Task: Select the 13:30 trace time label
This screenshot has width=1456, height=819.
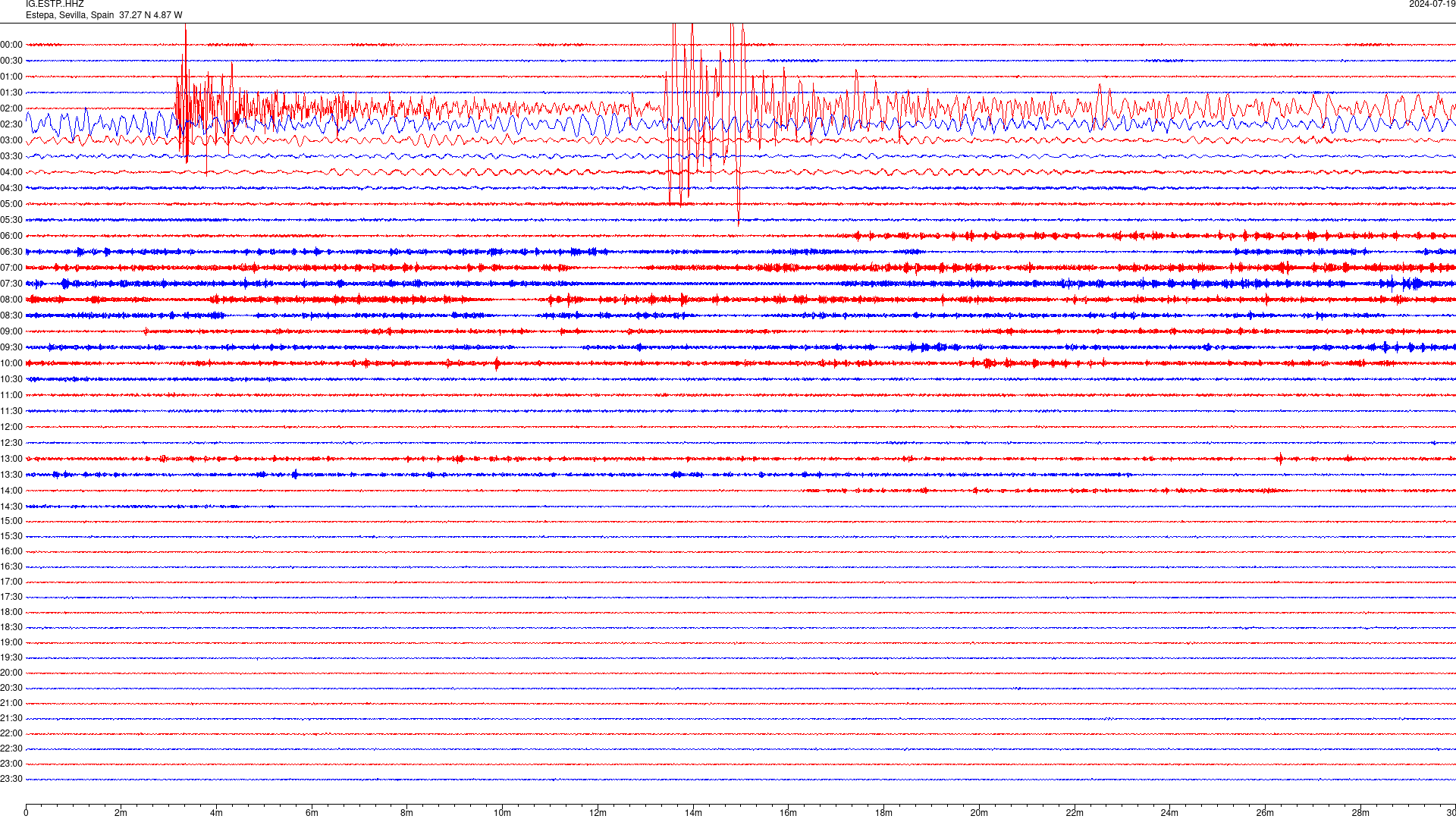Action: pyautogui.click(x=11, y=475)
